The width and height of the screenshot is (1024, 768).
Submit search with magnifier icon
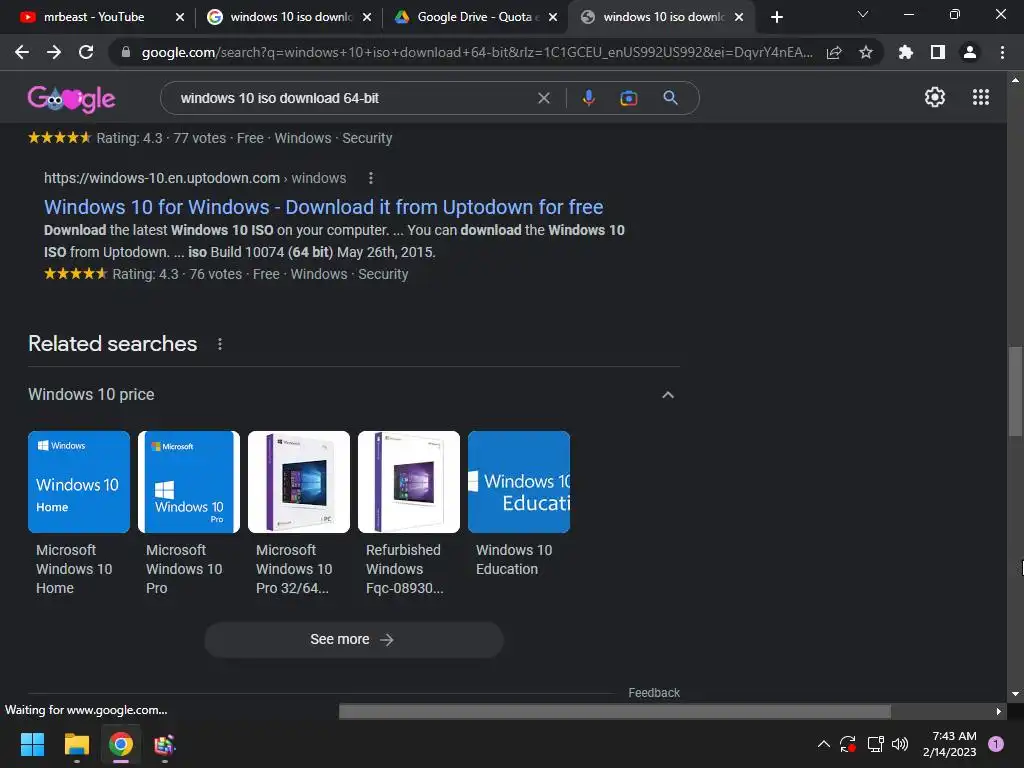[x=670, y=98]
